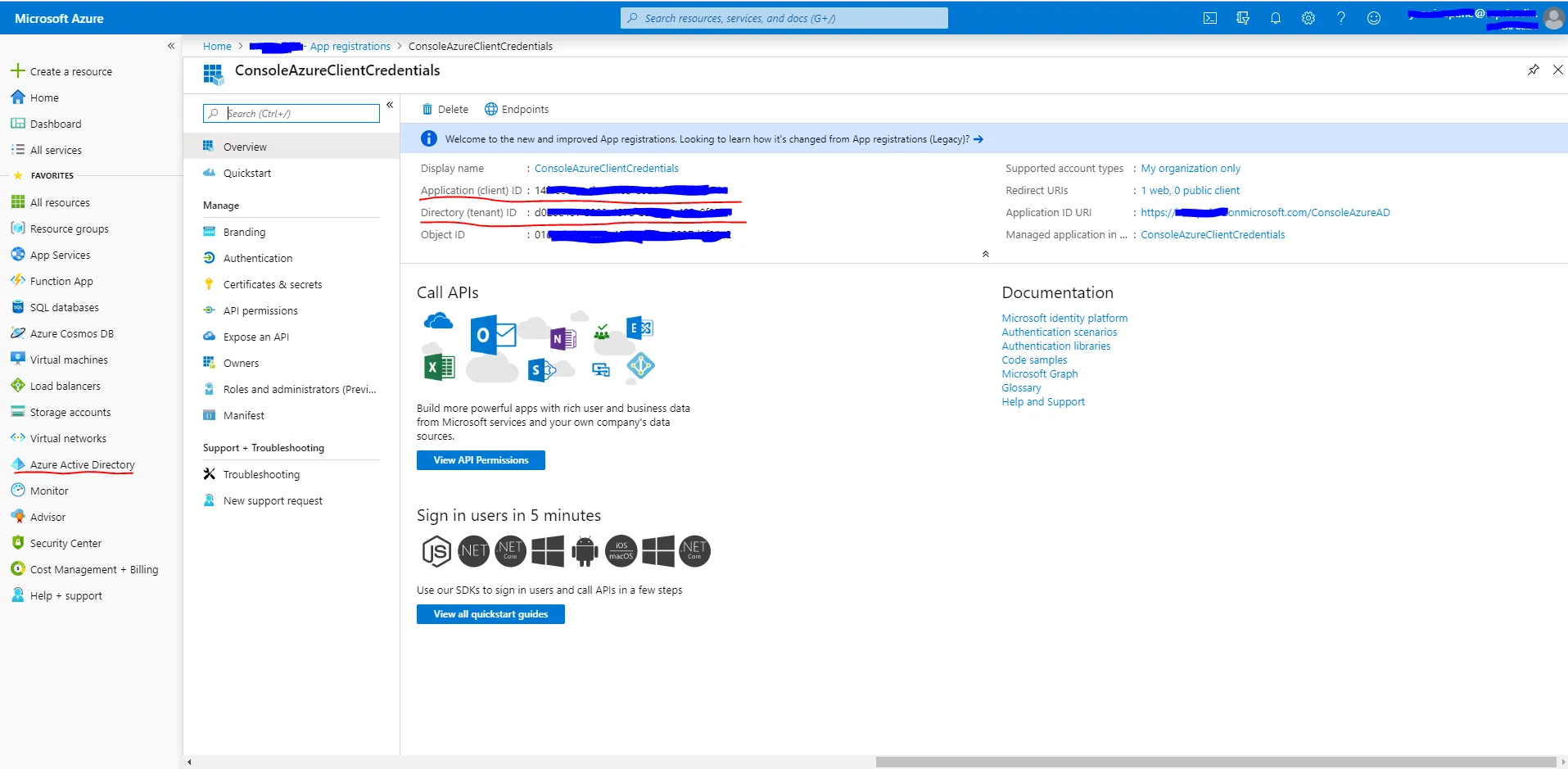Click the Load balancers icon
The image size is (1568, 769).
point(18,386)
